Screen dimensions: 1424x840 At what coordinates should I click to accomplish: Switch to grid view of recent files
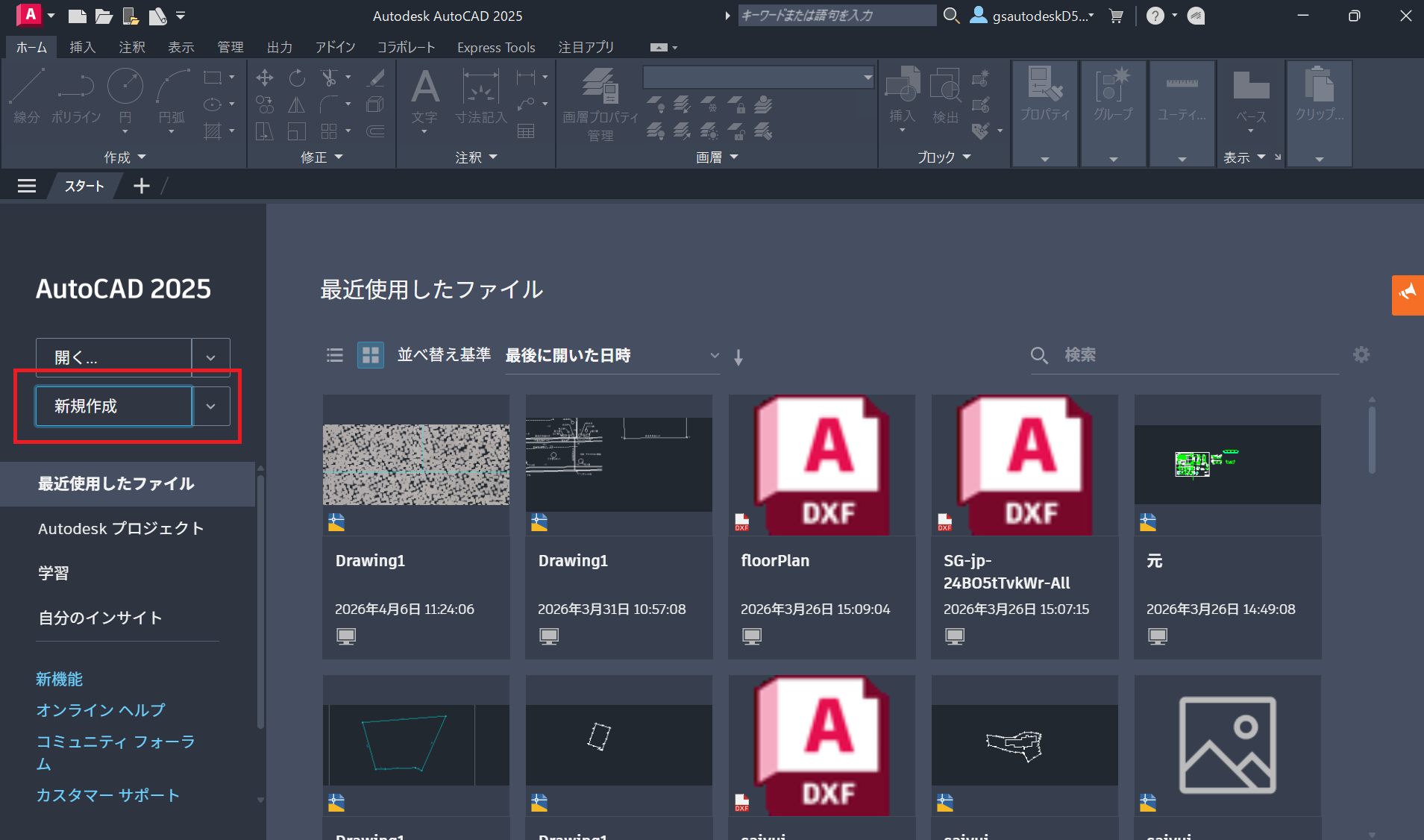[x=370, y=355]
